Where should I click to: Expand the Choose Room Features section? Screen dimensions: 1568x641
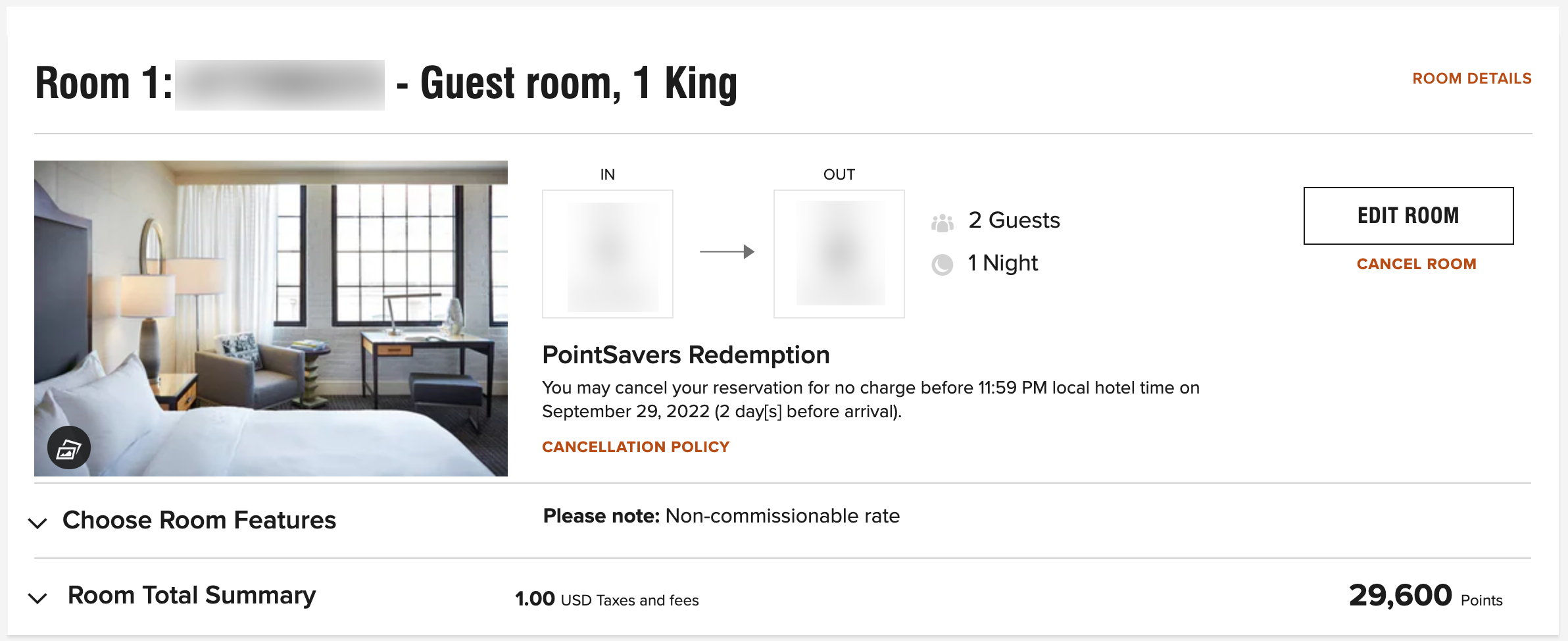[x=38, y=523]
